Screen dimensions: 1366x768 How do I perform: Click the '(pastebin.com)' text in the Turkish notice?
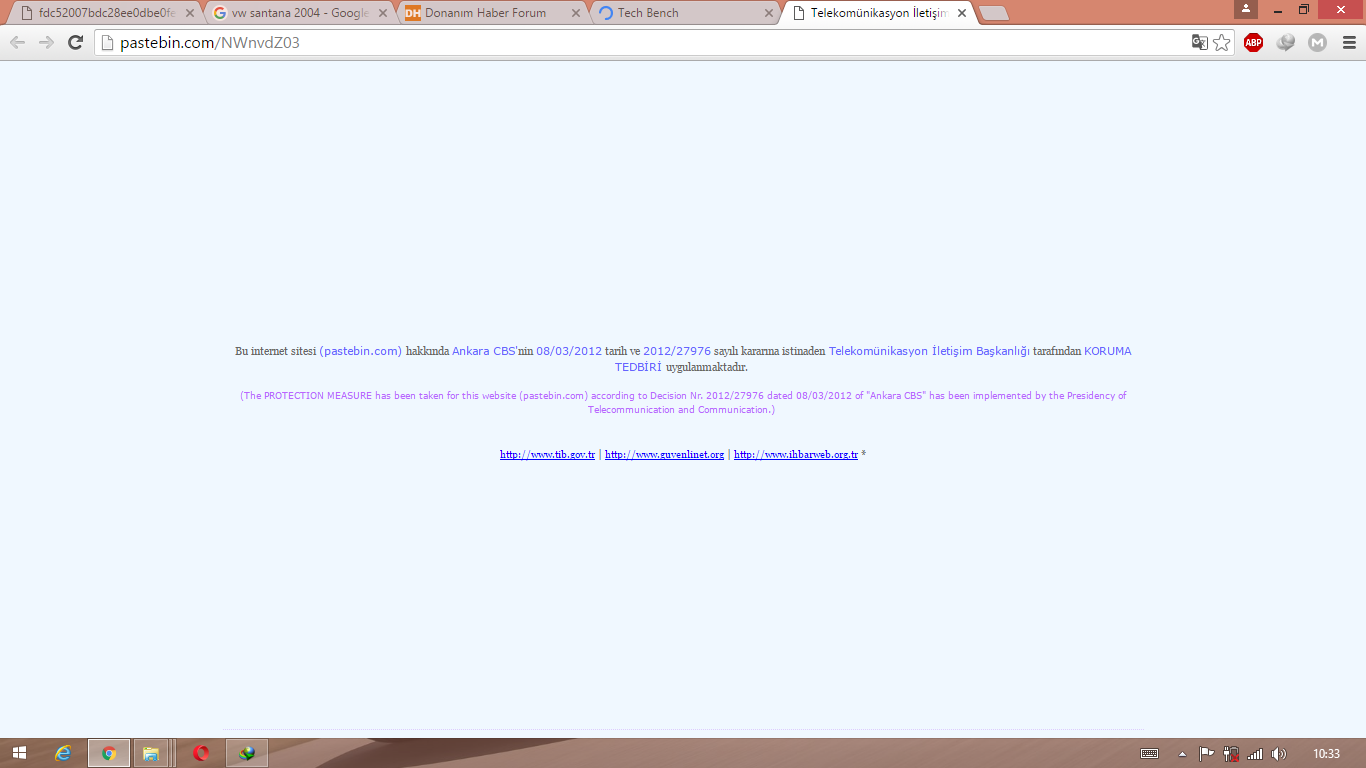tap(360, 351)
